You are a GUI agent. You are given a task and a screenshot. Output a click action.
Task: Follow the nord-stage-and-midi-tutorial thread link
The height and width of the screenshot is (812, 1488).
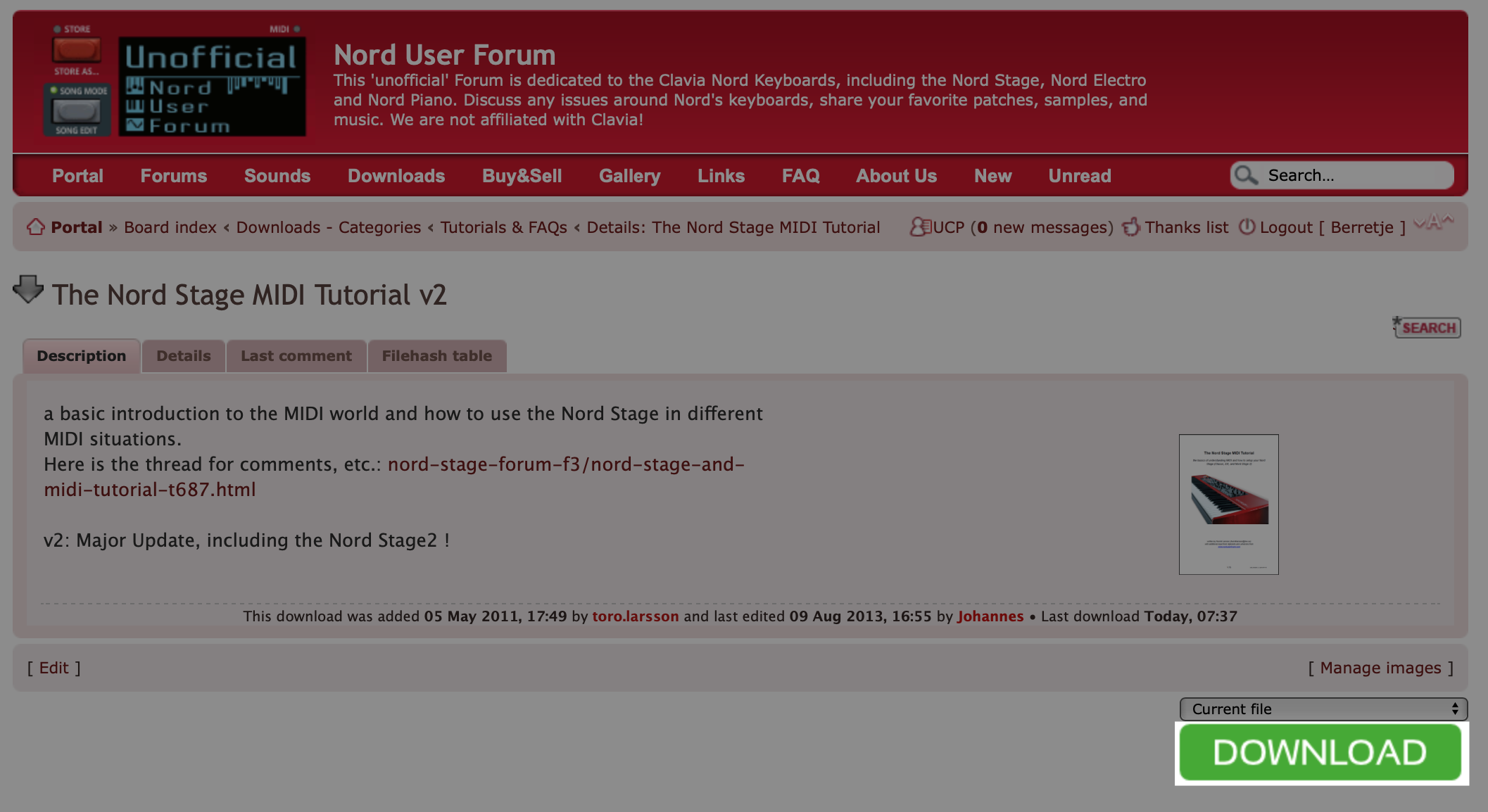pos(394,477)
